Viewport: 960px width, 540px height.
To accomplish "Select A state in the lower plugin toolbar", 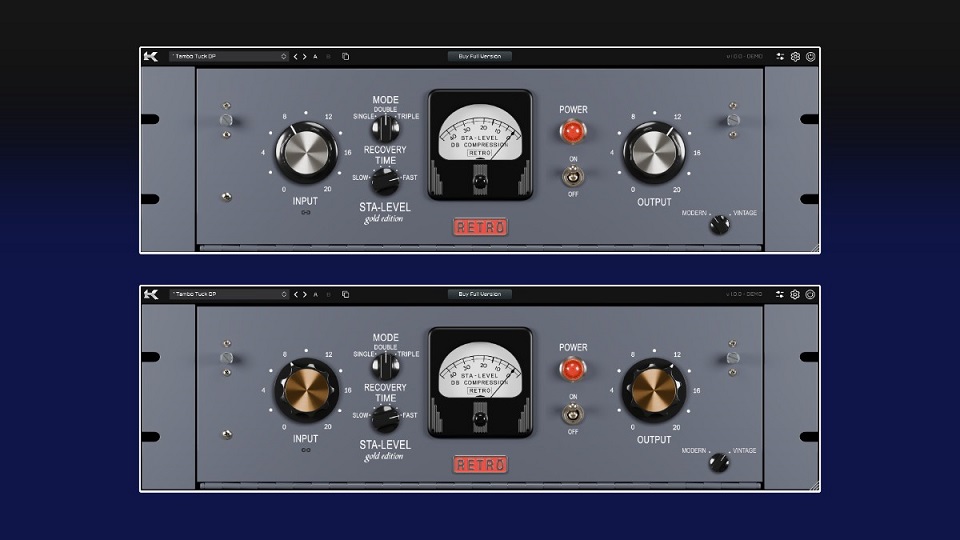I will click(316, 295).
